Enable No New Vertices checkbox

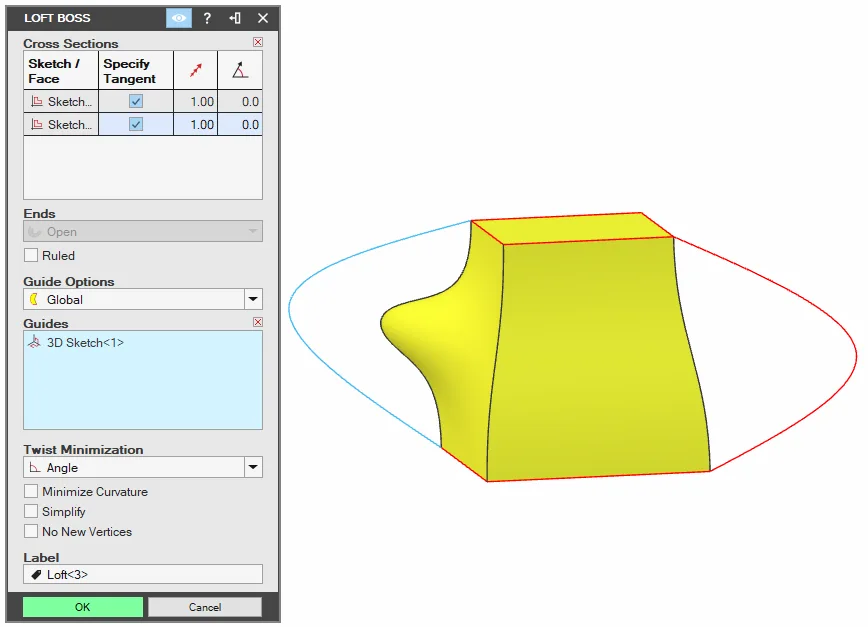tap(31, 531)
